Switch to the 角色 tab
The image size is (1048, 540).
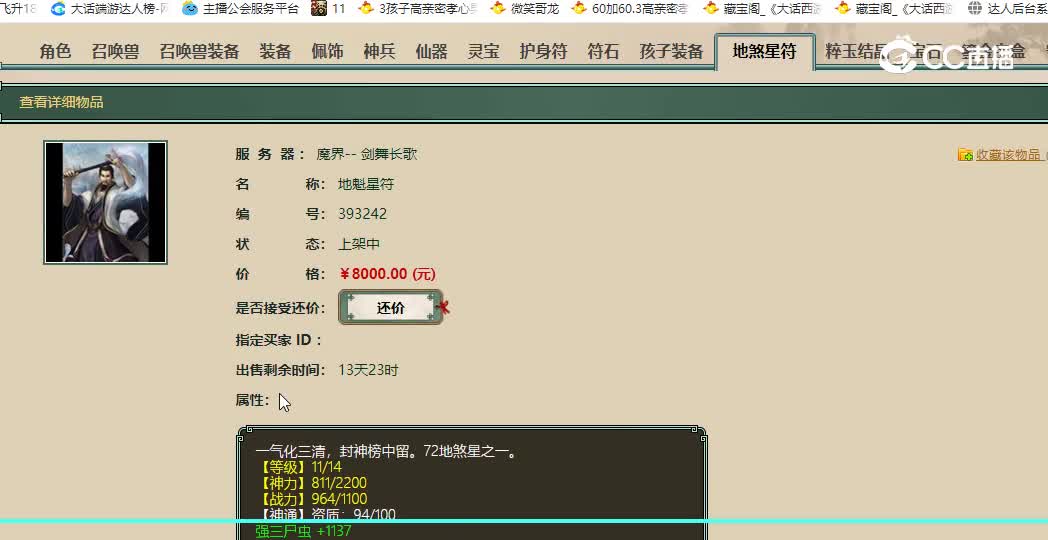click(x=55, y=51)
